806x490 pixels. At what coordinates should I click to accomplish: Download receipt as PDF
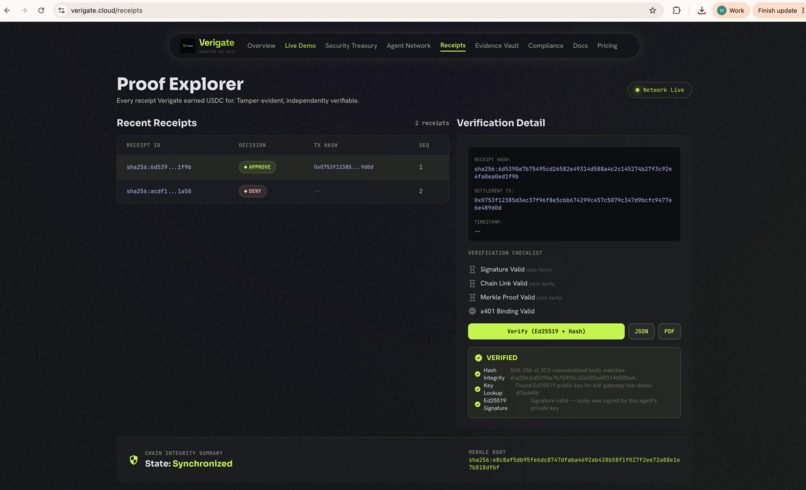(x=669, y=332)
